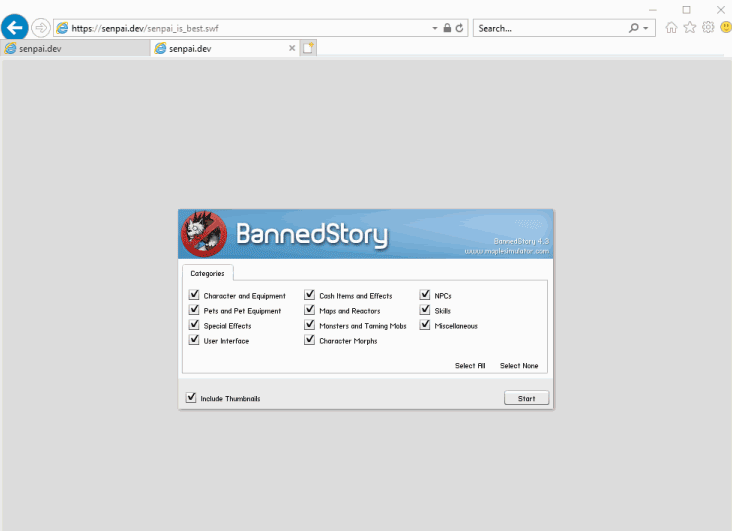732x531 pixels.
Task: Toggle Include Thumbnails option
Action: pos(191,397)
